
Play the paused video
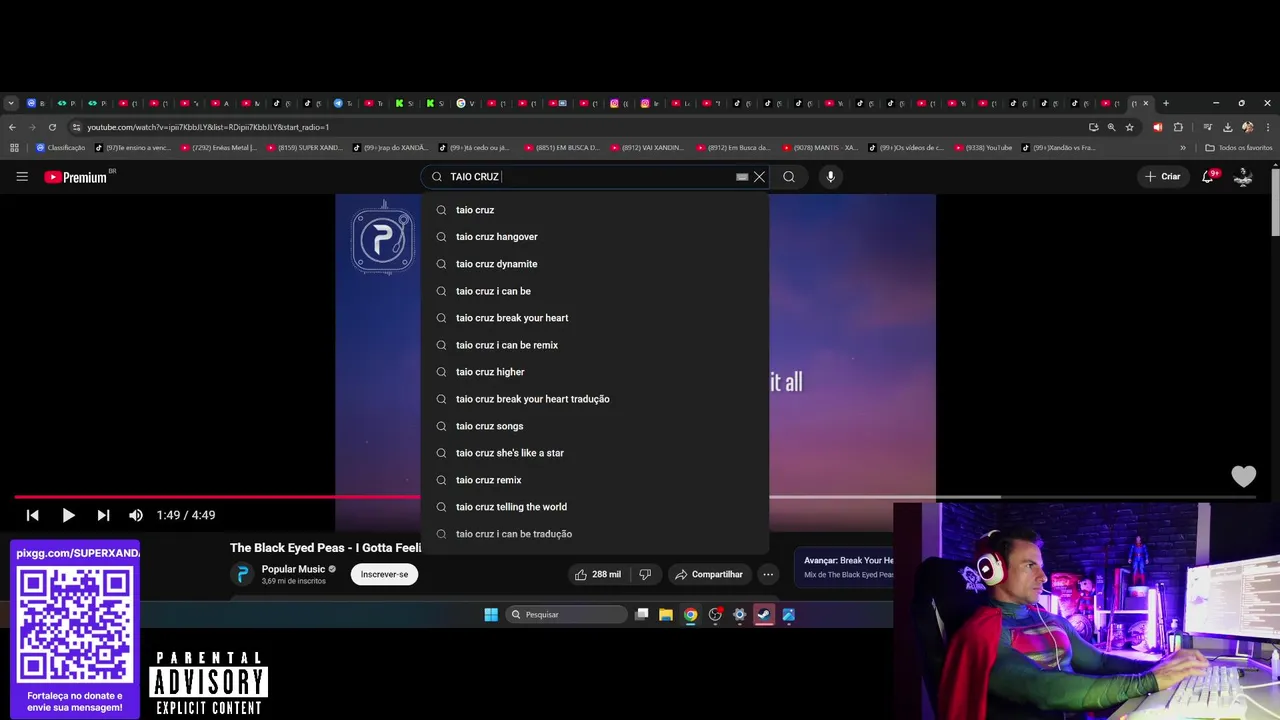[x=68, y=515]
